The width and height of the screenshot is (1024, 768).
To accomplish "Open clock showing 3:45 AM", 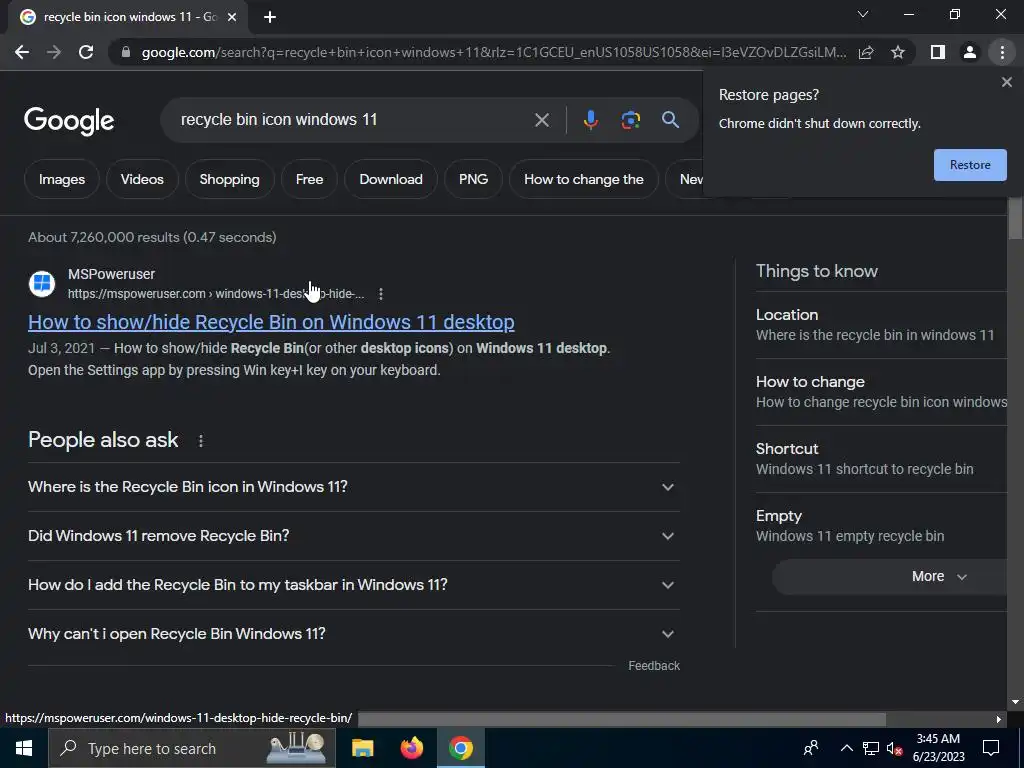I will tap(938, 748).
